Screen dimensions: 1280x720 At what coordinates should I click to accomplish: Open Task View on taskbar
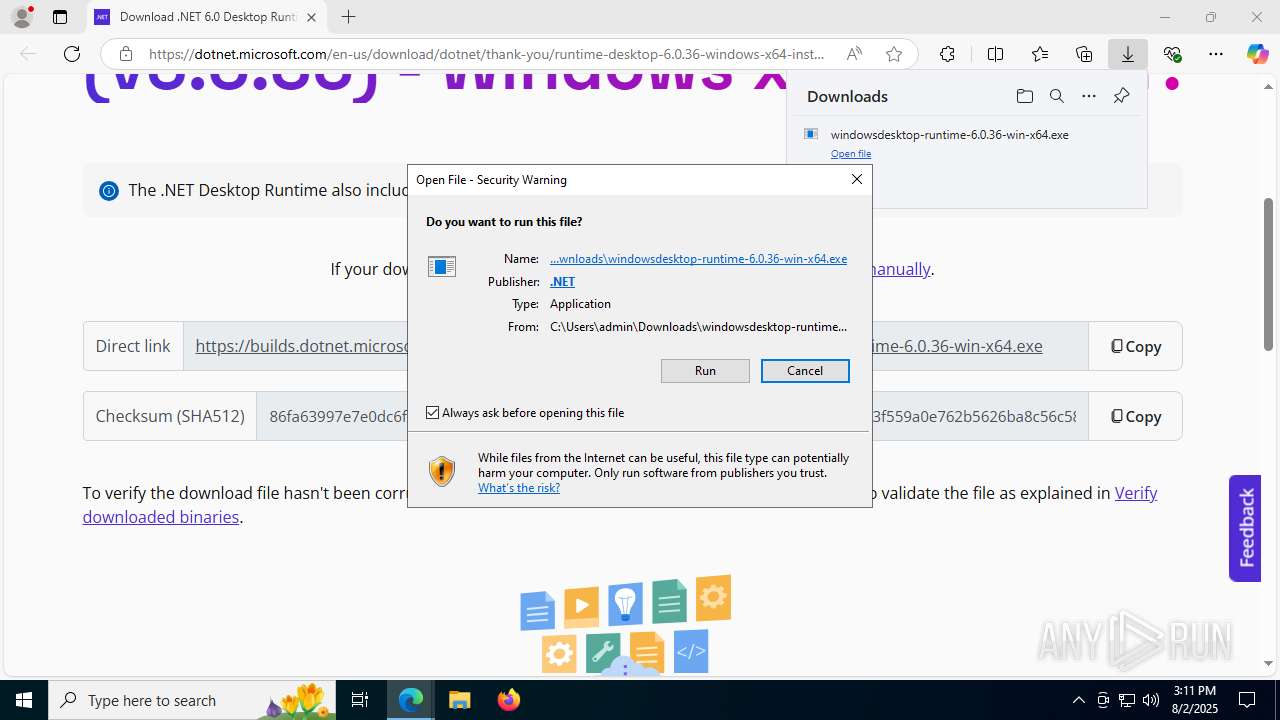point(360,700)
